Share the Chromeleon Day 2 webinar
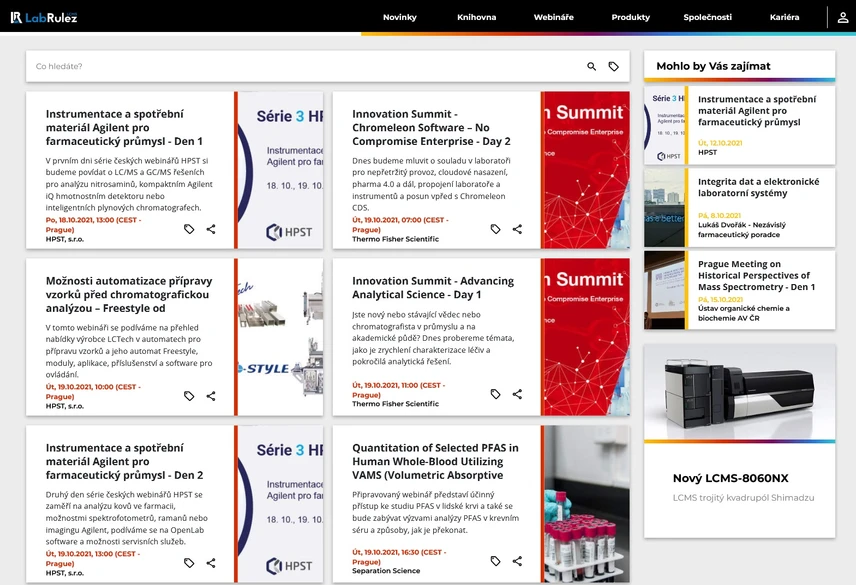Image resolution: width=856 pixels, height=585 pixels. [x=517, y=229]
